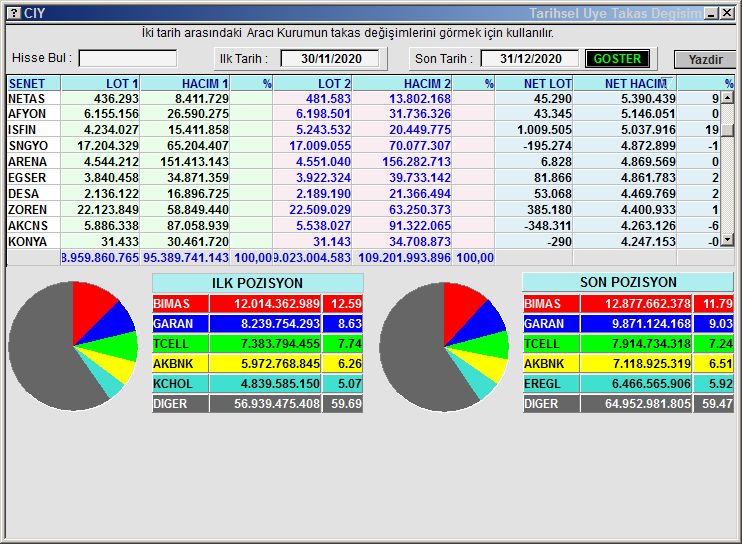
Task: Sort by the SENET column header
Action: tap(33, 84)
